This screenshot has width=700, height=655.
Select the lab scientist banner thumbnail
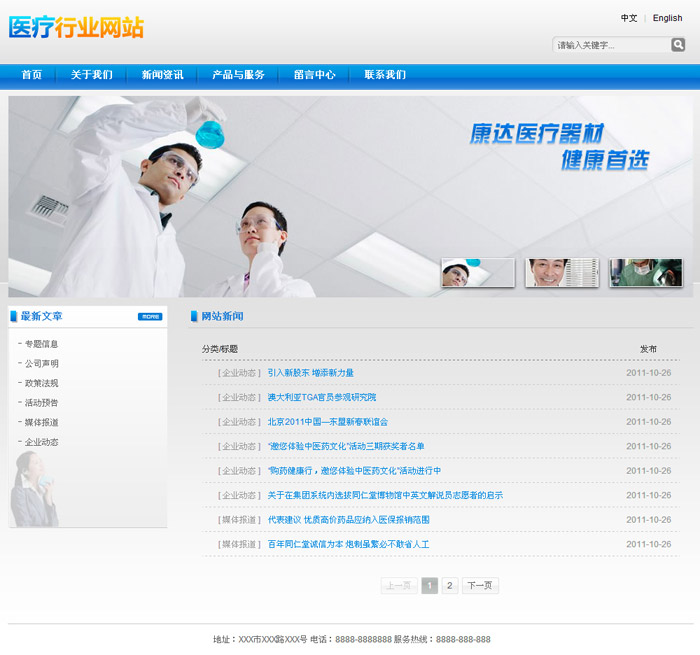pos(478,272)
